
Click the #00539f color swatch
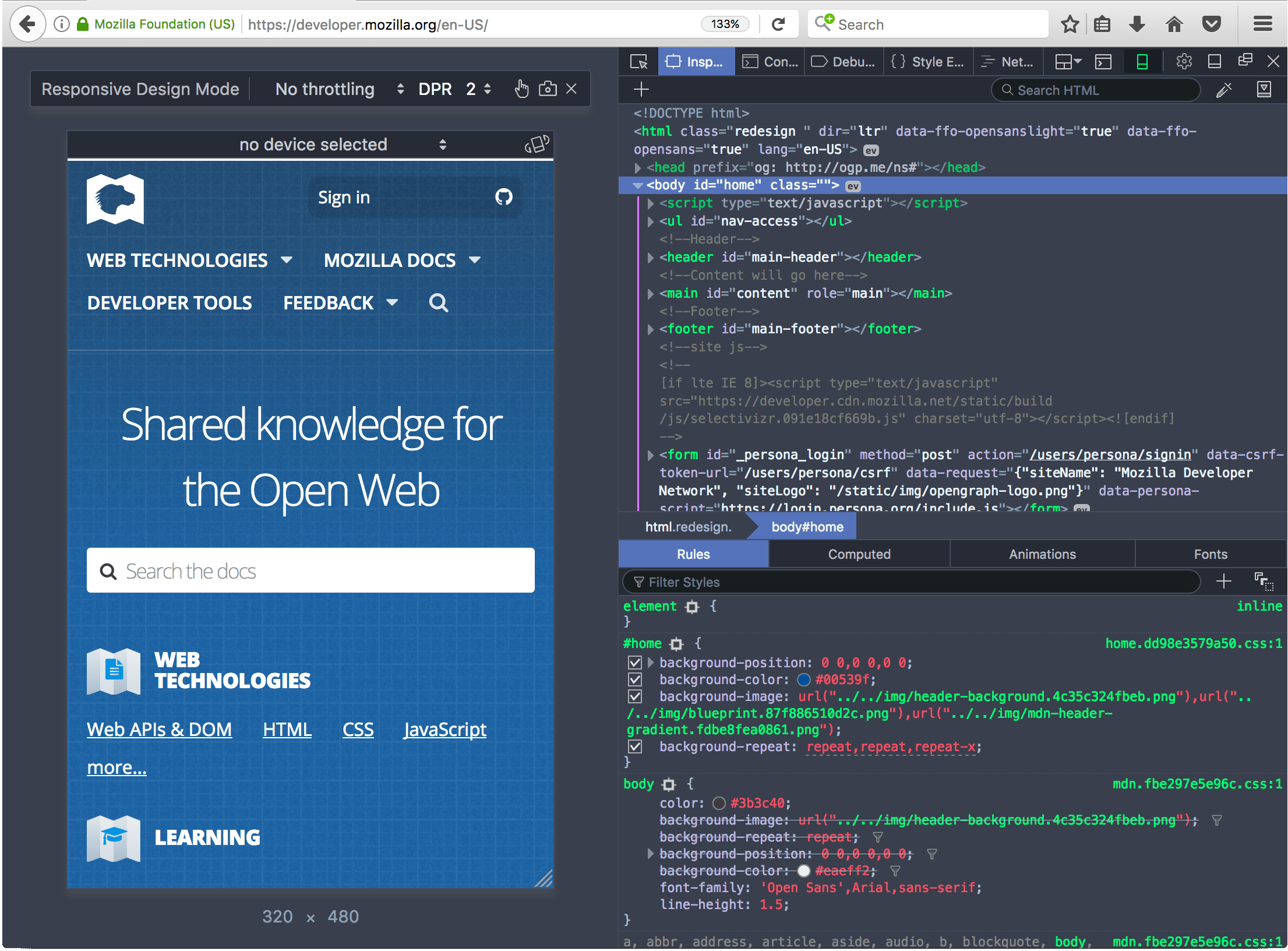[x=804, y=679]
